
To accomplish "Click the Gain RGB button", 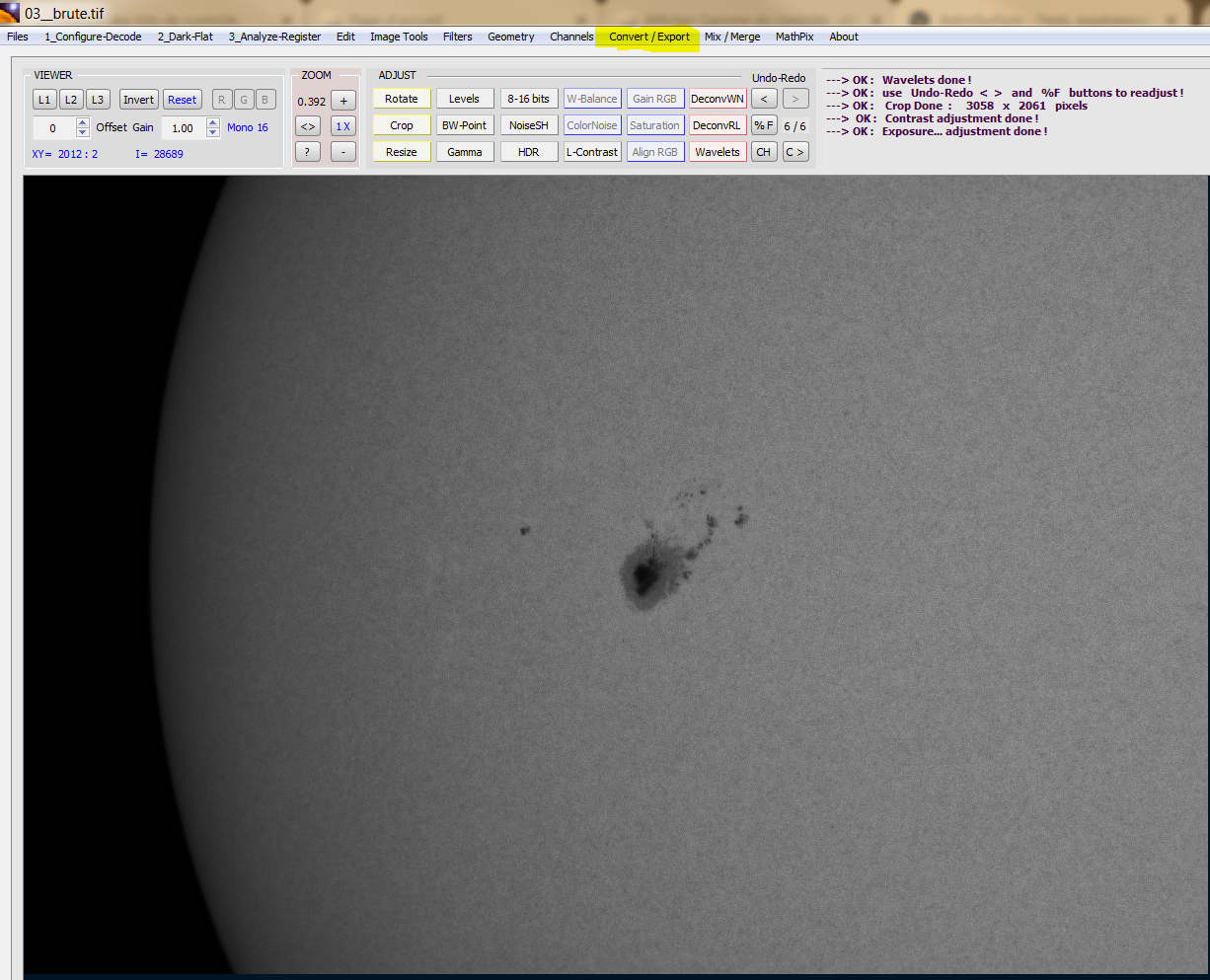I will point(655,99).
